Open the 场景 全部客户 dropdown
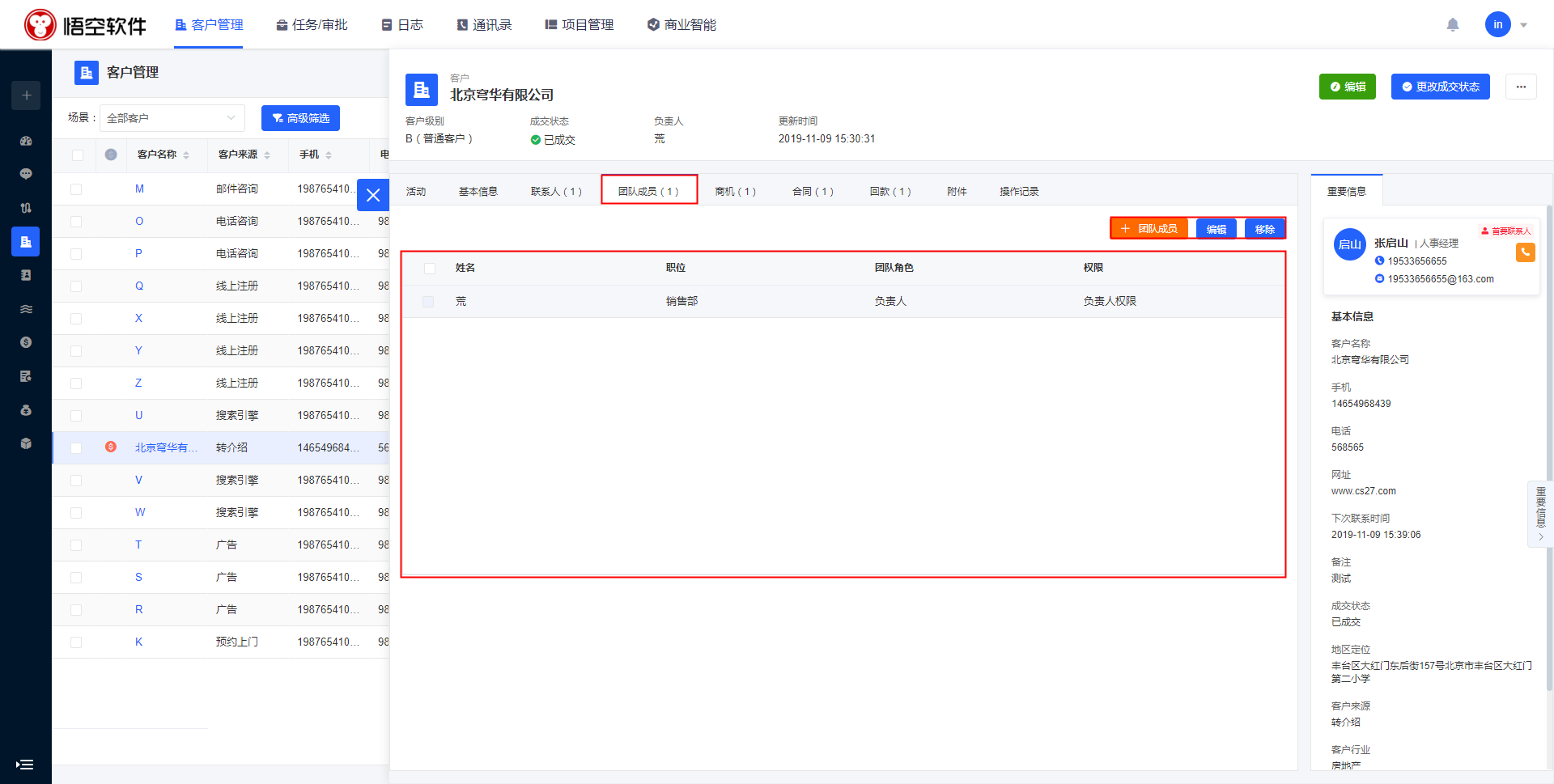 click(x=172, y=118)
